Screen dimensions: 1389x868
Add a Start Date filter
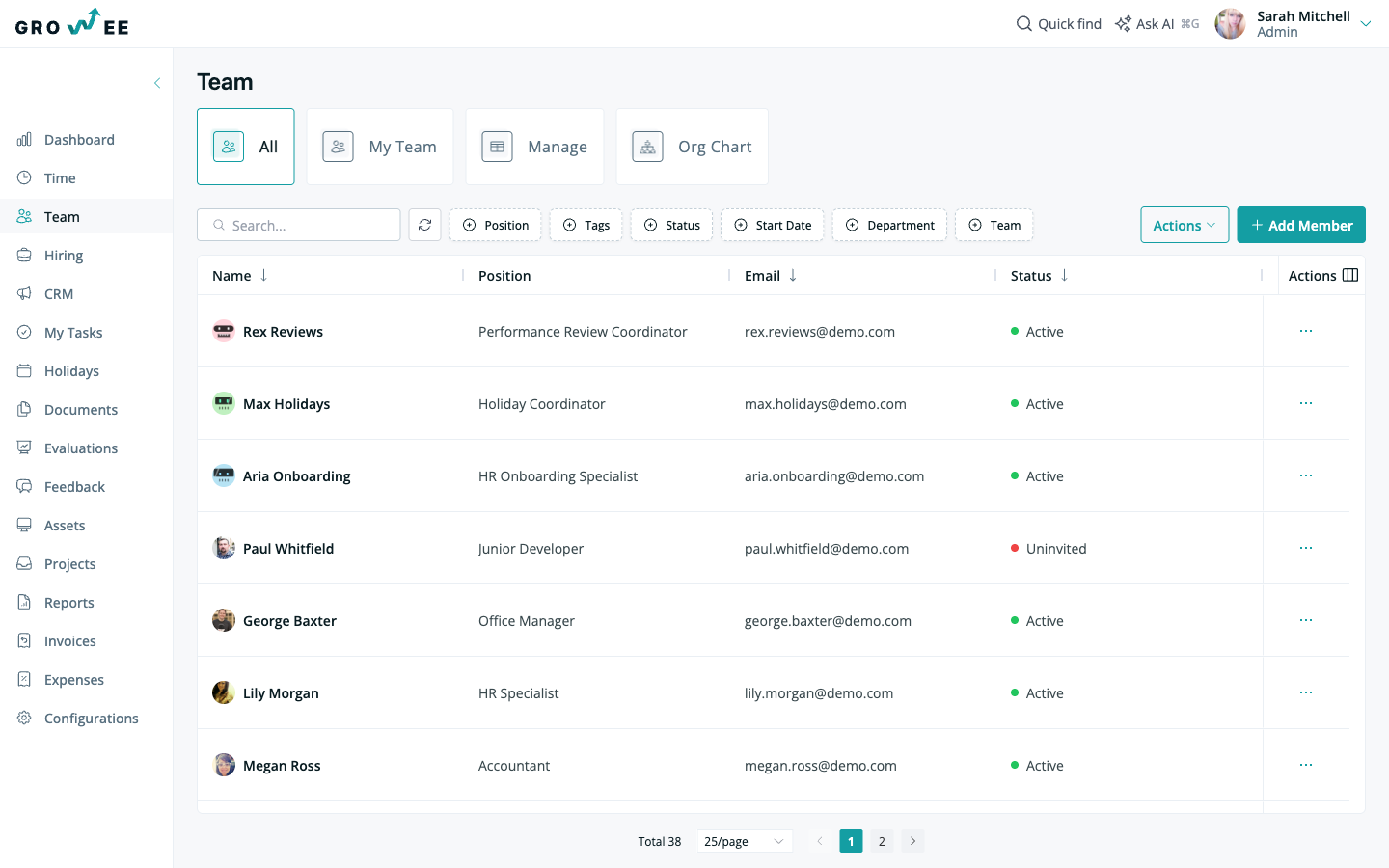(773, 225)
